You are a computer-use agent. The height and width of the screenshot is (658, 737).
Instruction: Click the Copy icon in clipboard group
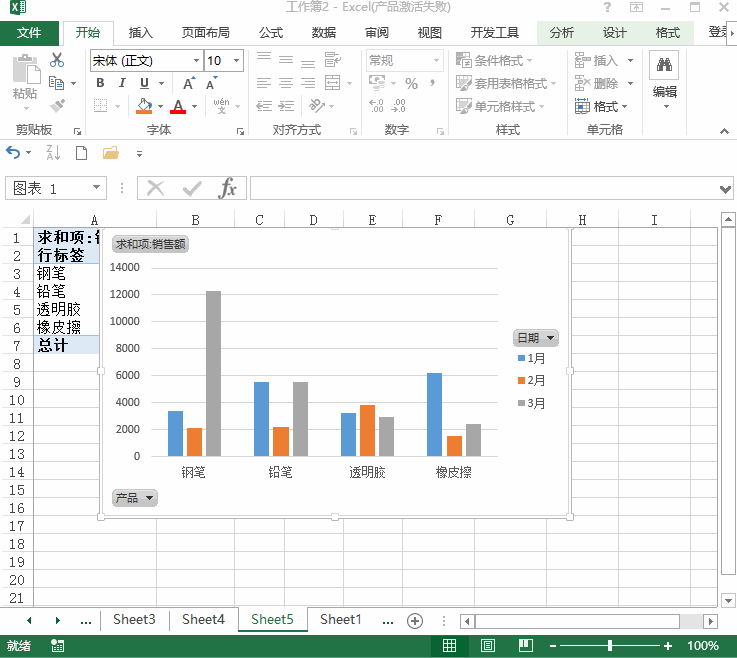(x=56, y=83)
